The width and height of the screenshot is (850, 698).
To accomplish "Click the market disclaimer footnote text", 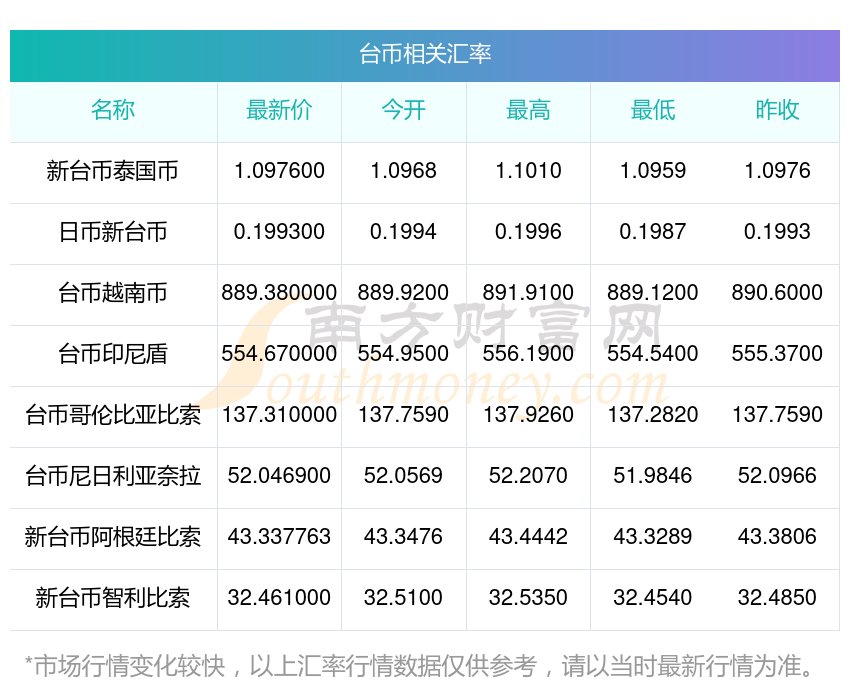I will click(x=419, y=666).
